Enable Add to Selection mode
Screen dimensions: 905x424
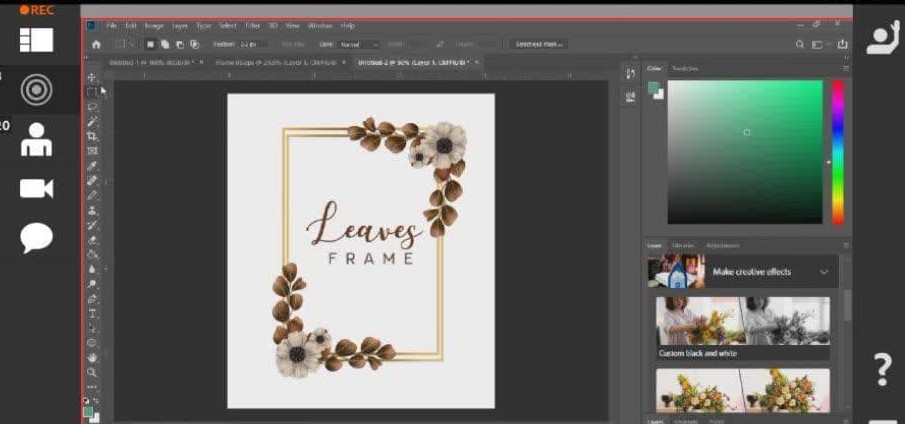165,44
